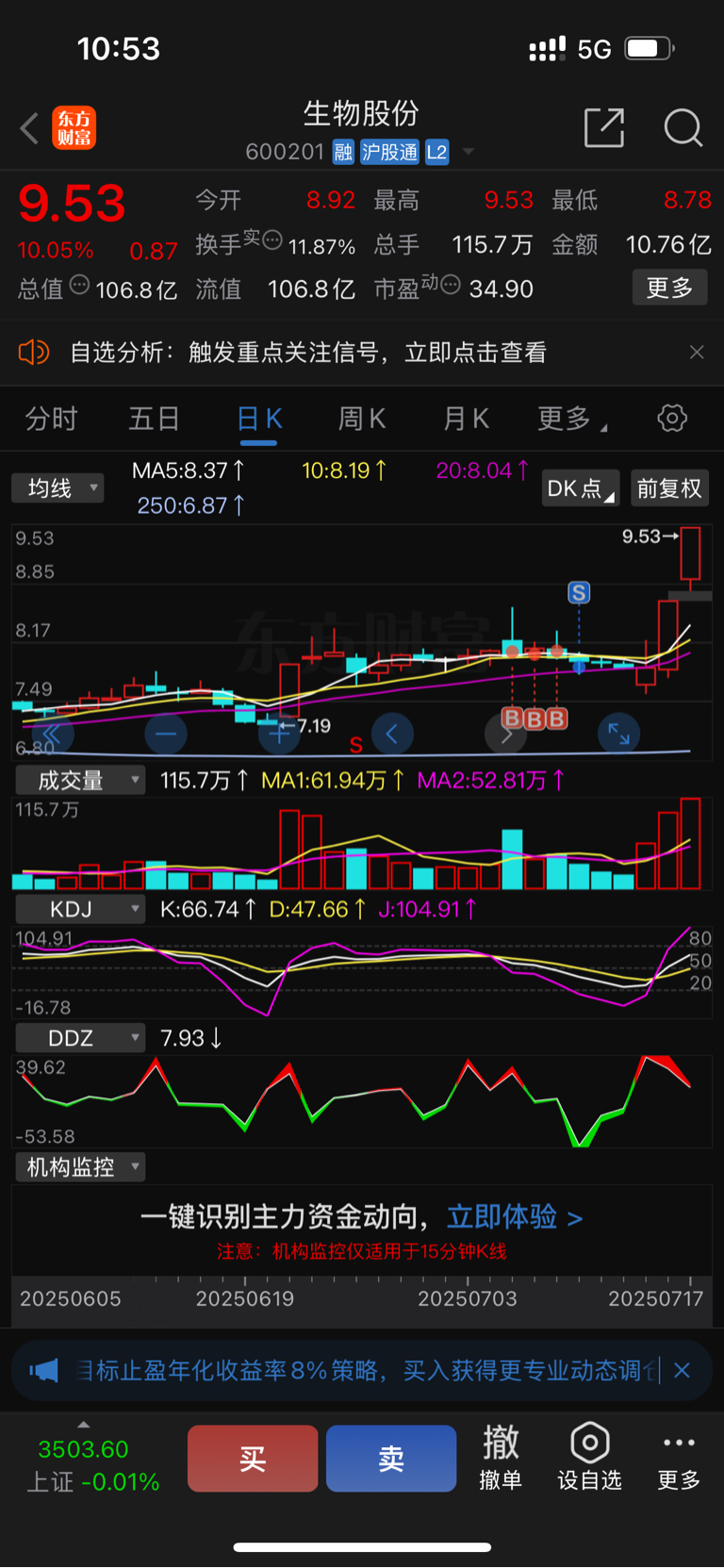Select the 日K tab
Viewport: 724px width, 1568px height.
[x=259, y=419]
